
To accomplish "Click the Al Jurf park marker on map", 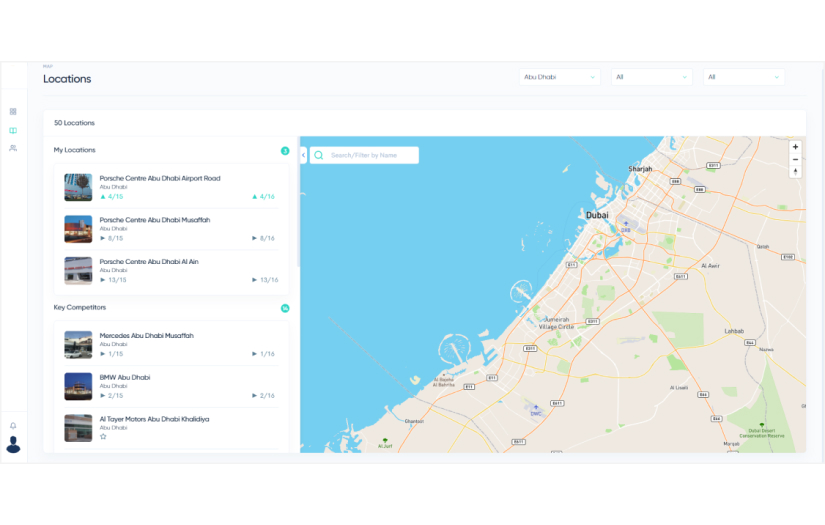I will (385, 443).
